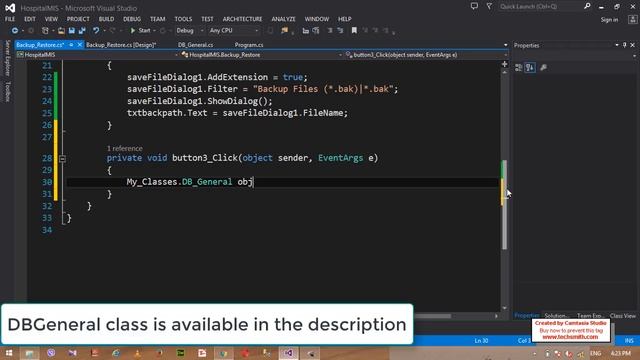Pin the Backup_Restore.cs tab

point(71,45)
